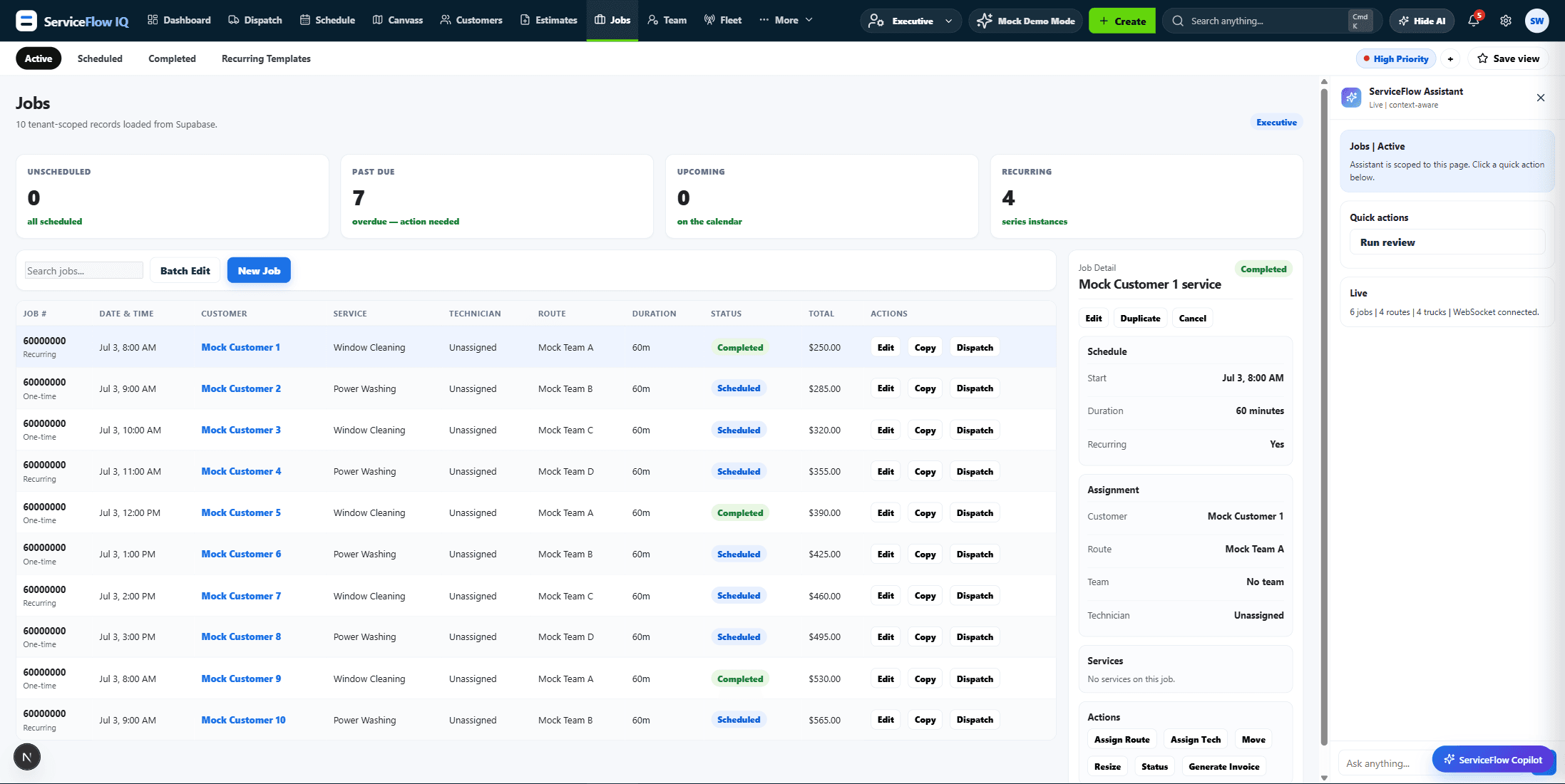
Task: Open the Estimates page
Action: coord(548,20)
